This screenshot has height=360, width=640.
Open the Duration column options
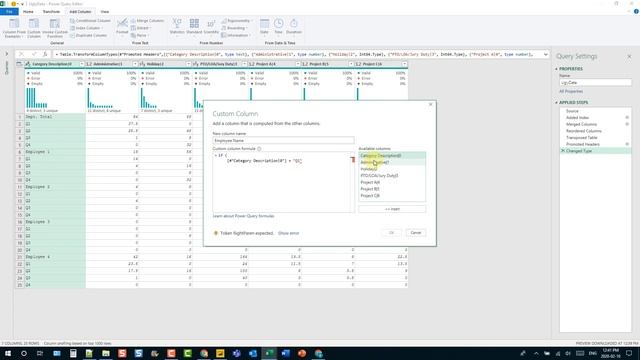[x=293, y=27]
